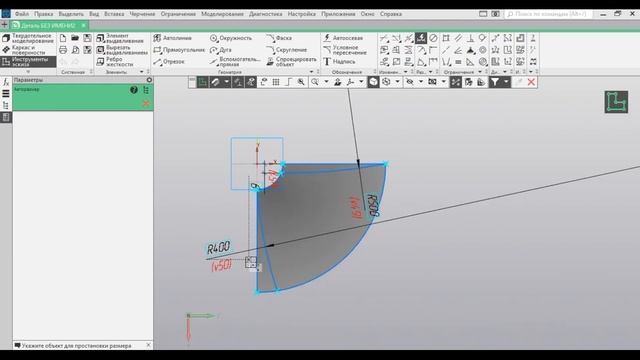Open the orientation dropdown arrow next to axes icon
The image size is (640, 360).
coord(361,82)
